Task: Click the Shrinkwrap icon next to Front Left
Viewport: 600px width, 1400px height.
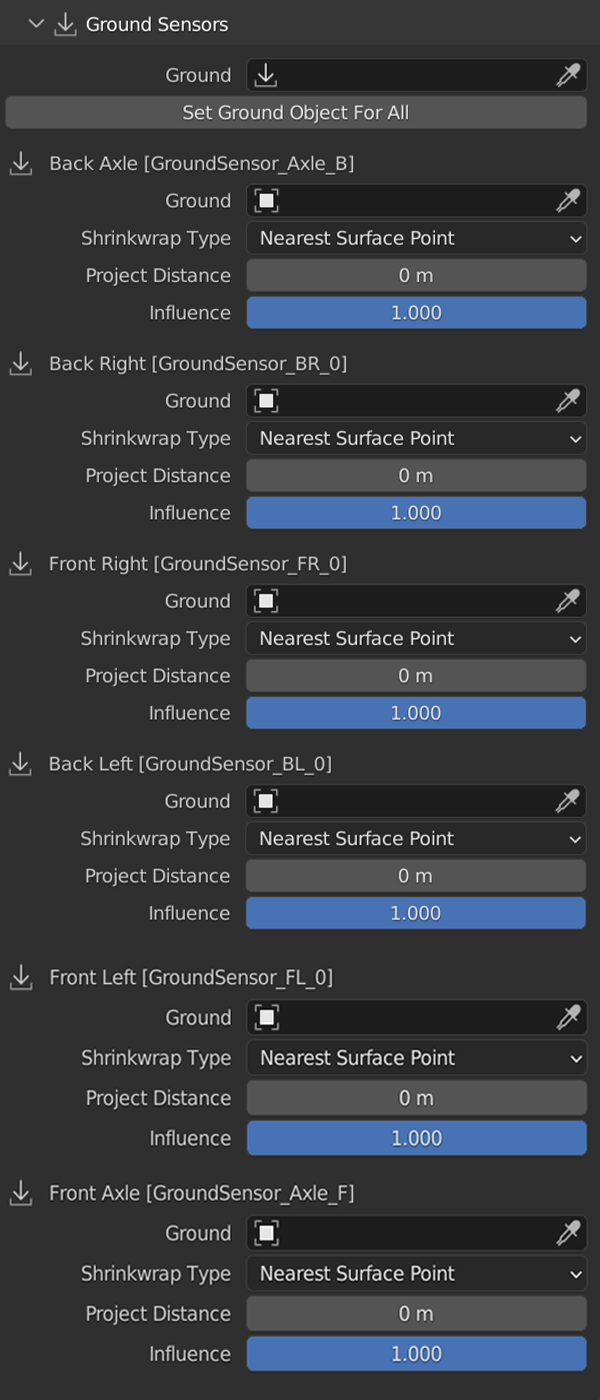Action: tap(20, 977)
